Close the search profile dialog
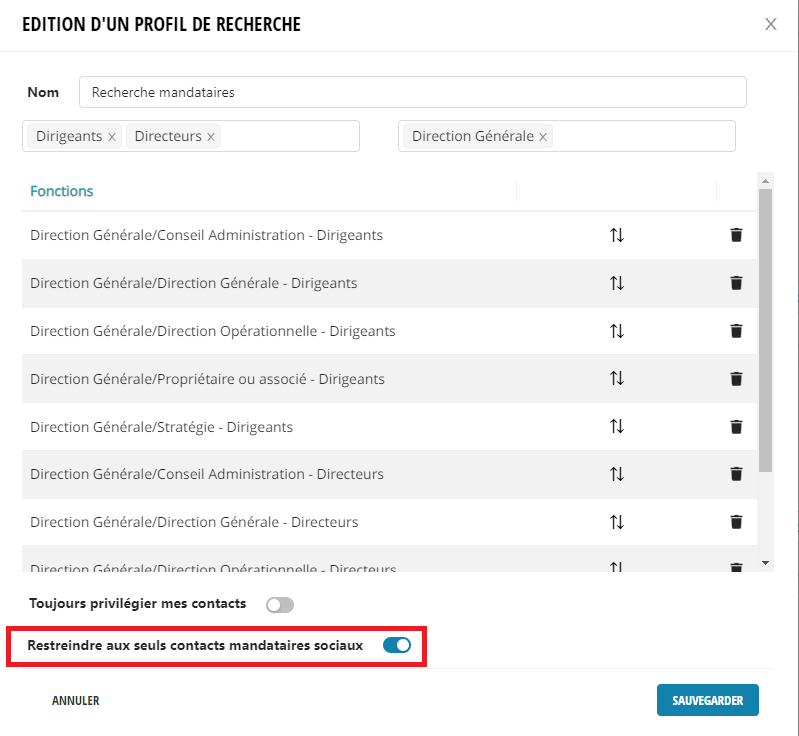The height and width of the screenshot is (736, 799). click(770, 24)
